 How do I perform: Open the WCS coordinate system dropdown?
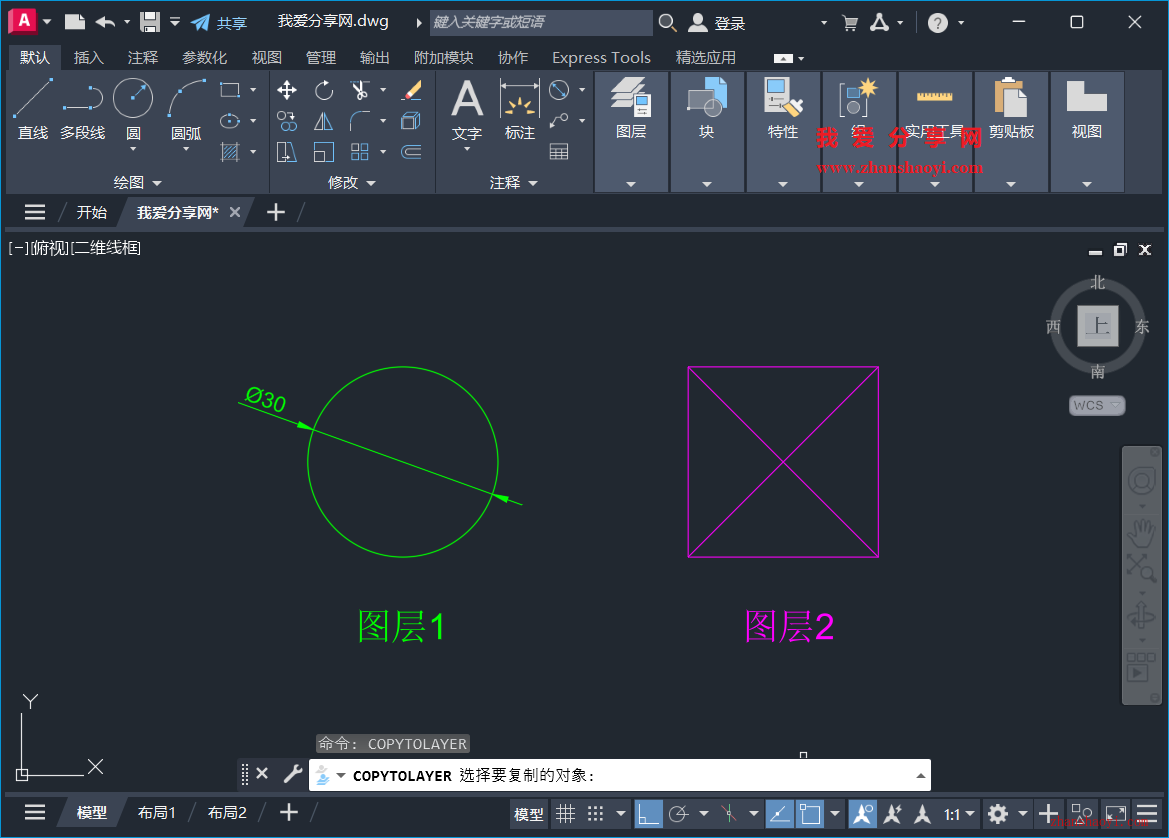1097,406
